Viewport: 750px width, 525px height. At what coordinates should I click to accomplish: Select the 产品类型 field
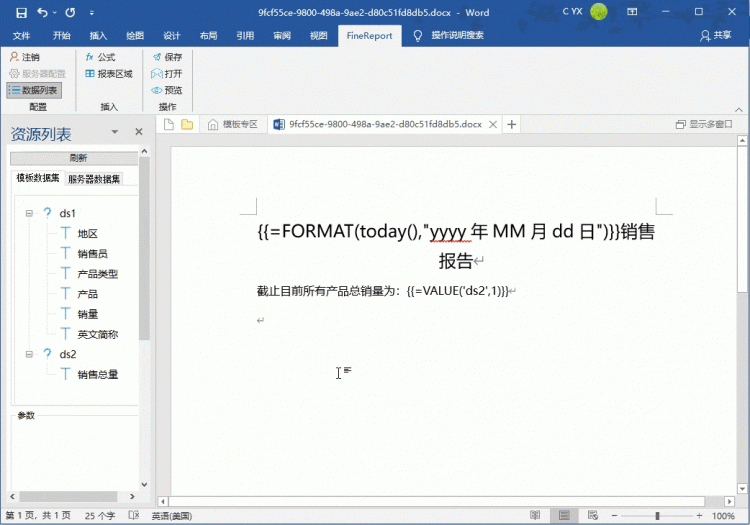tap(98, 273)
